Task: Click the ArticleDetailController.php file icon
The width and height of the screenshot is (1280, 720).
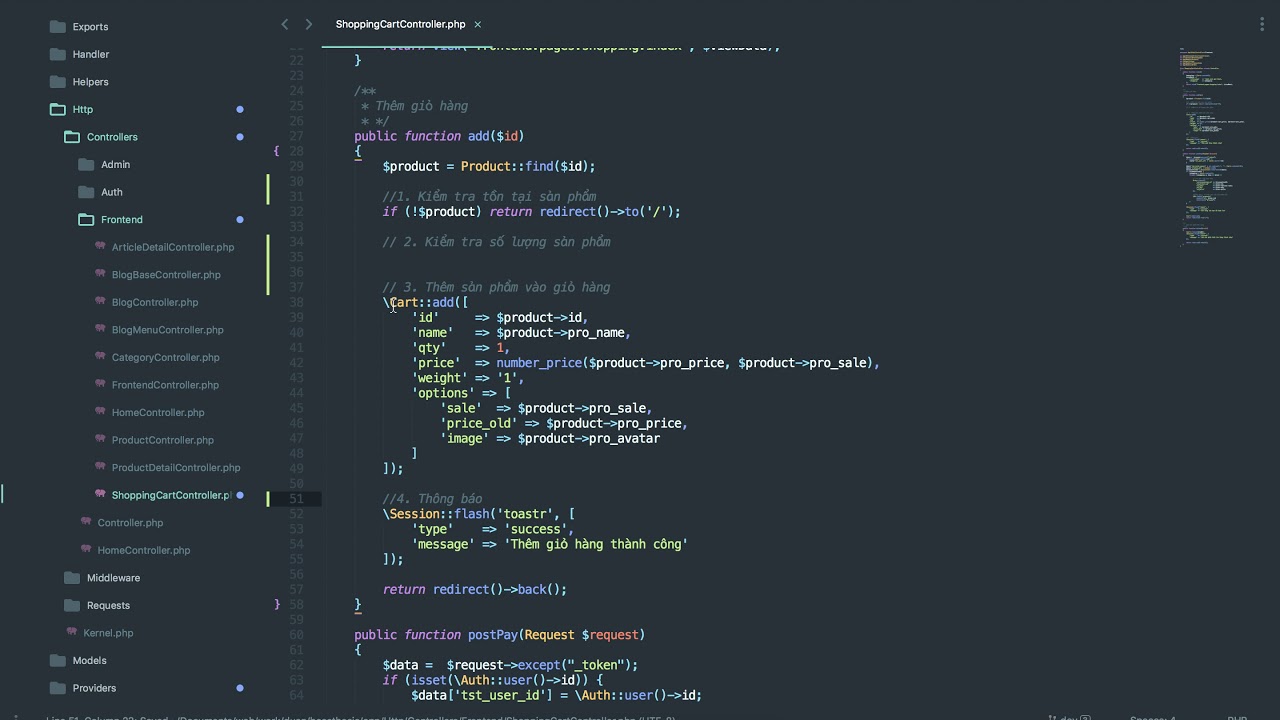Action: (x=100, y=246)
